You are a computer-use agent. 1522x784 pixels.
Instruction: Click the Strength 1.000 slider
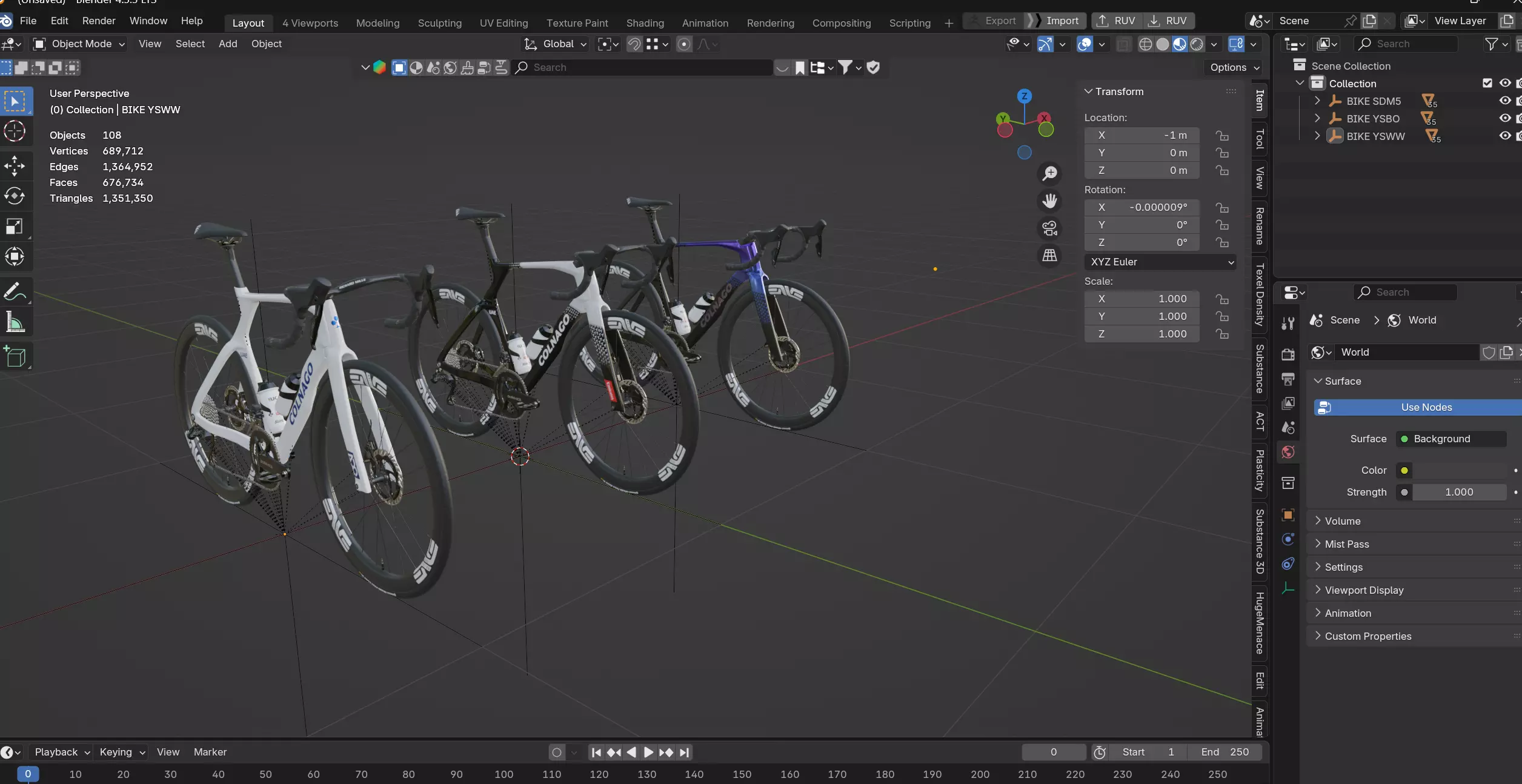coord(1459,493)
